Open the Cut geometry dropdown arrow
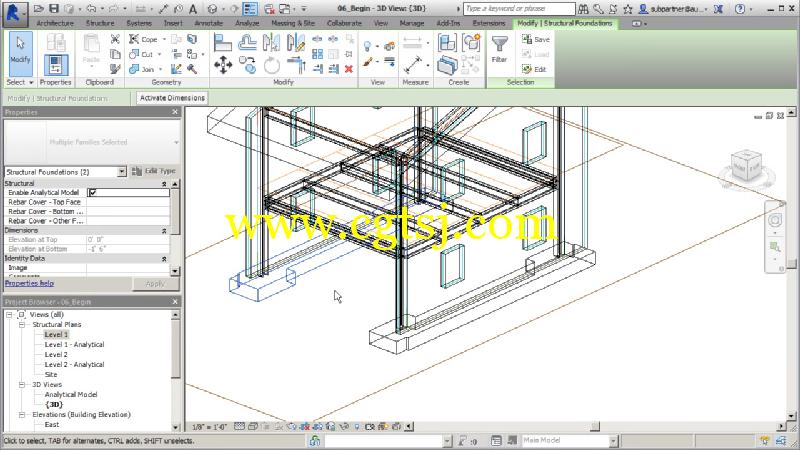 pos(160,54)
